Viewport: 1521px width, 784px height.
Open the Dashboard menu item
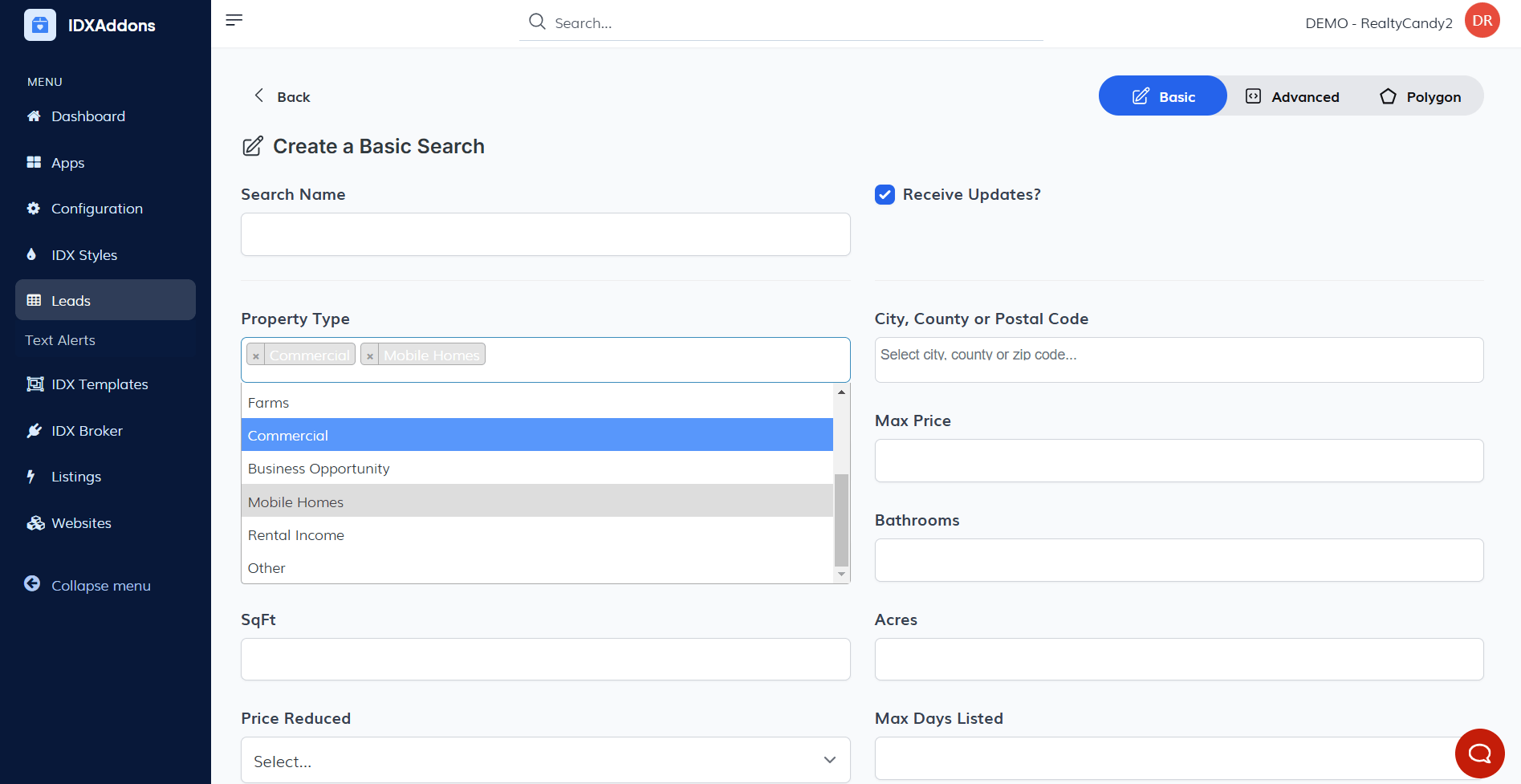[x=88, y=116]
